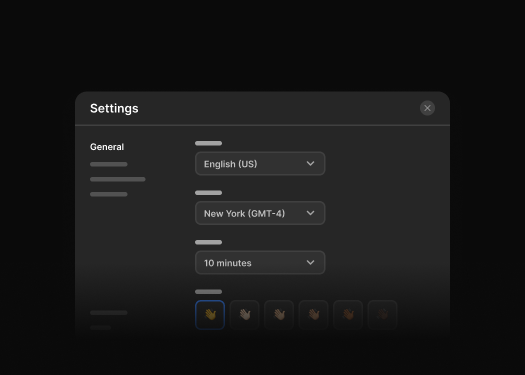
Task: Select the yellow waving hand skin tone
Action: pos(210,315)
